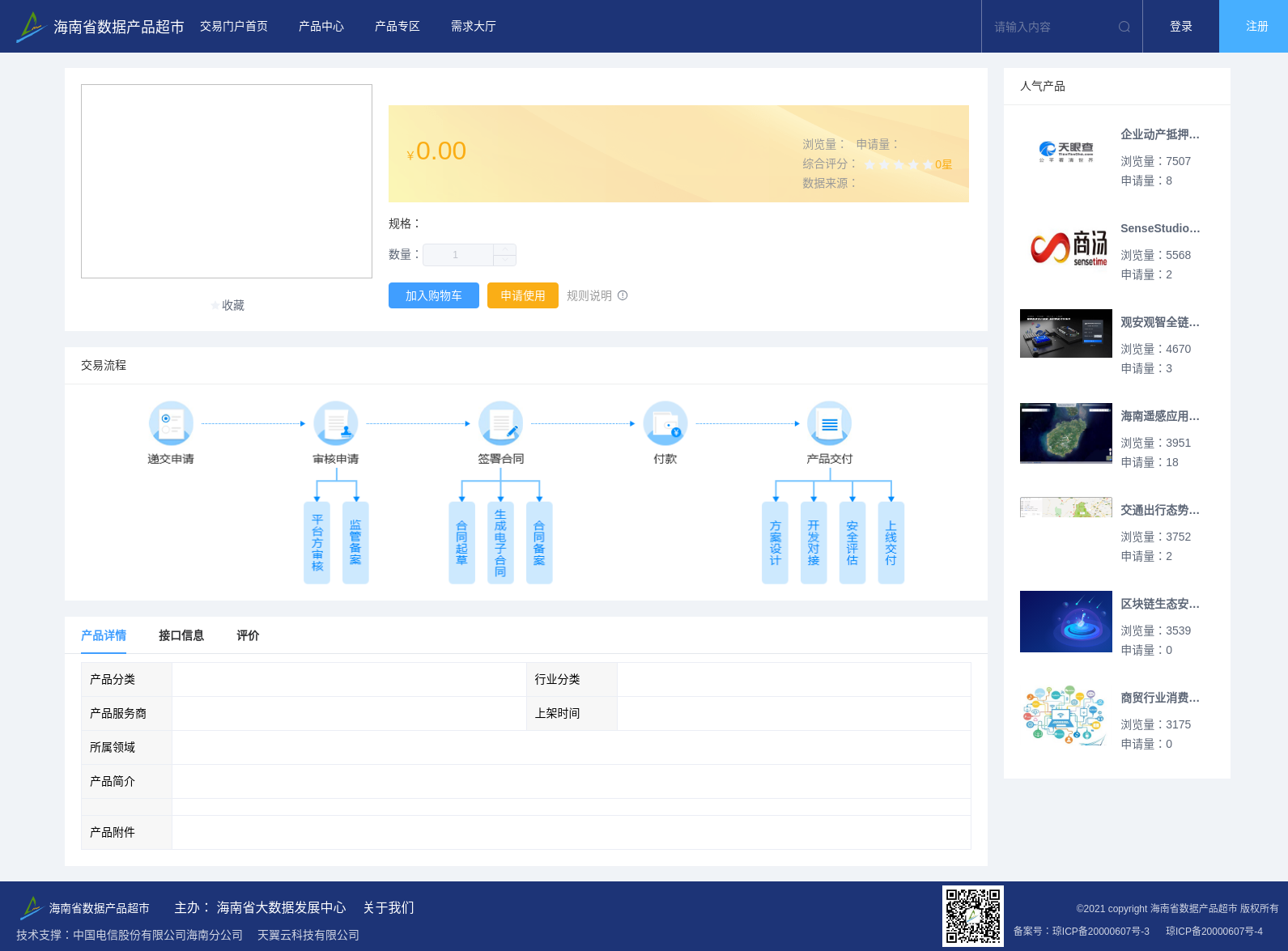Click the 开发对接 flow box
1288x951 pixels.
[814, 542]
